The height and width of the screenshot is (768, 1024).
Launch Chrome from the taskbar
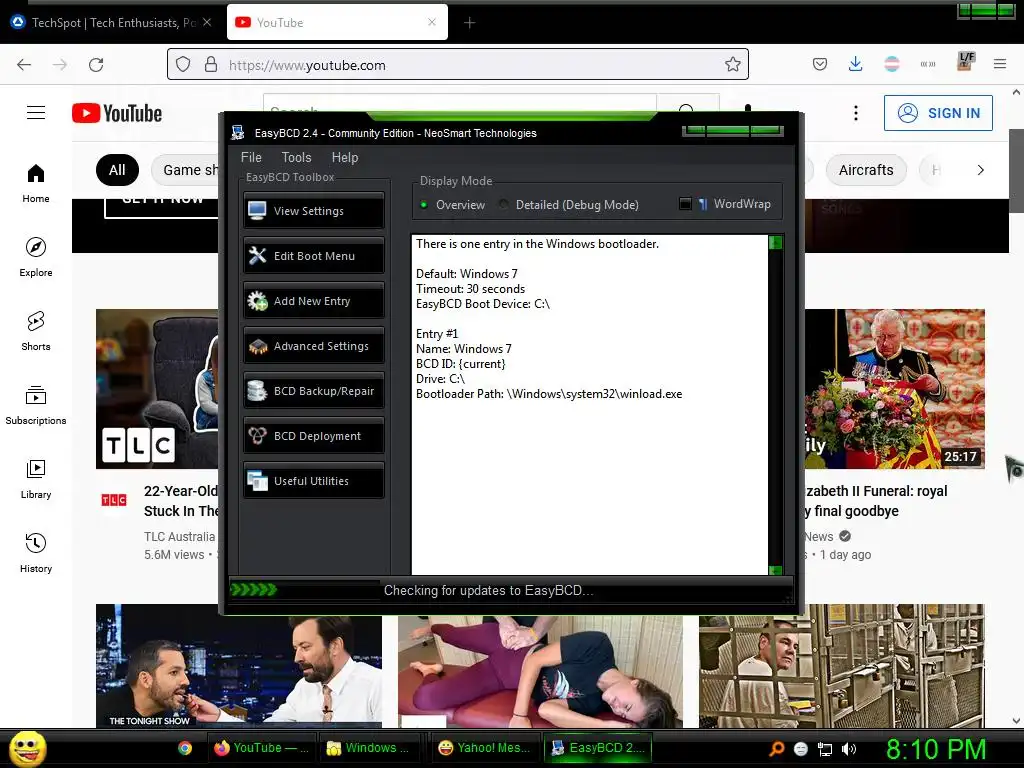[185, 748]
